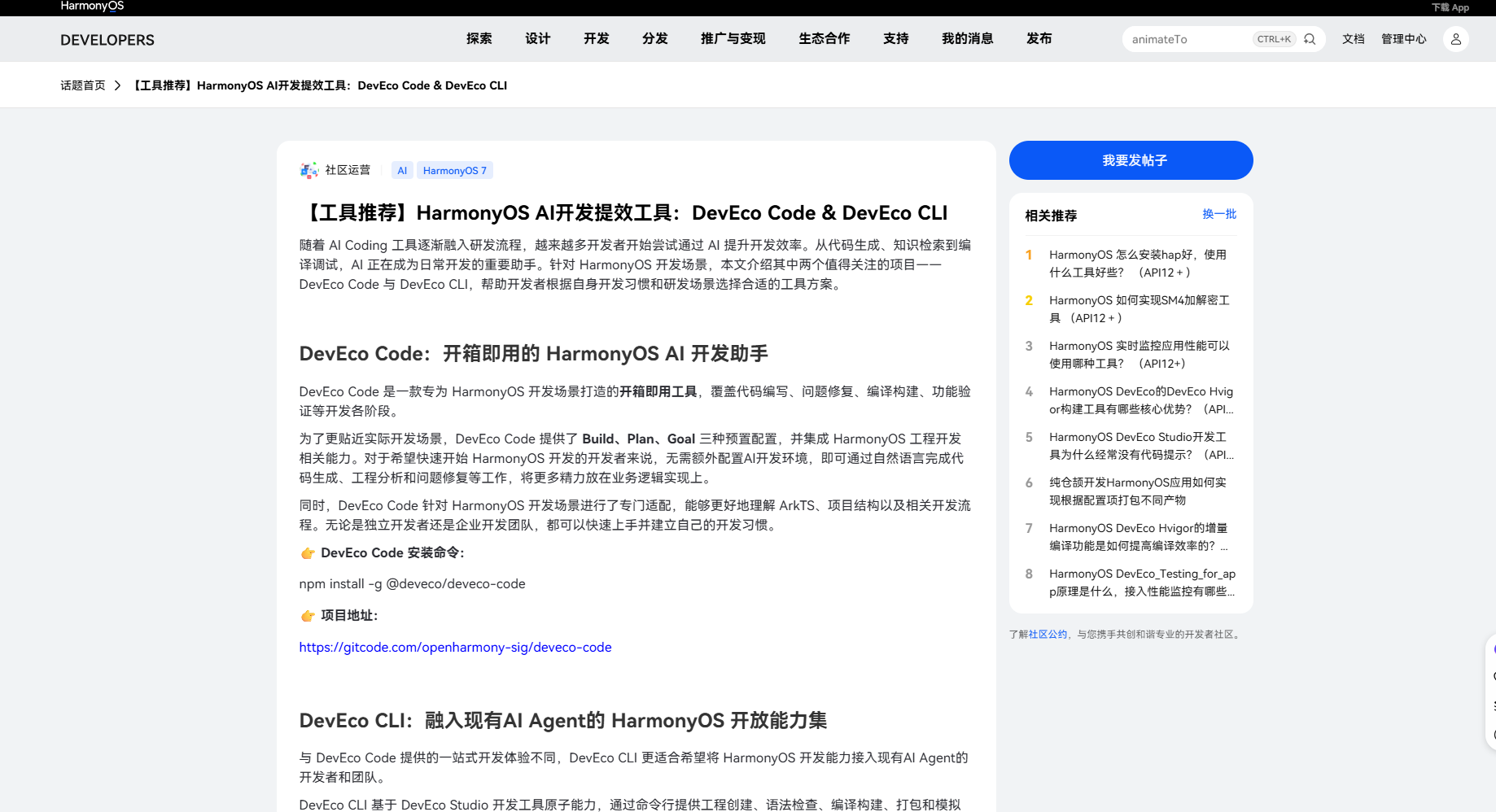The height and width of the screenshot is (812, 1496).
Task: Click the HarmonyOS logo at top left
Action: pyautogui.click(x=92, y=7)
